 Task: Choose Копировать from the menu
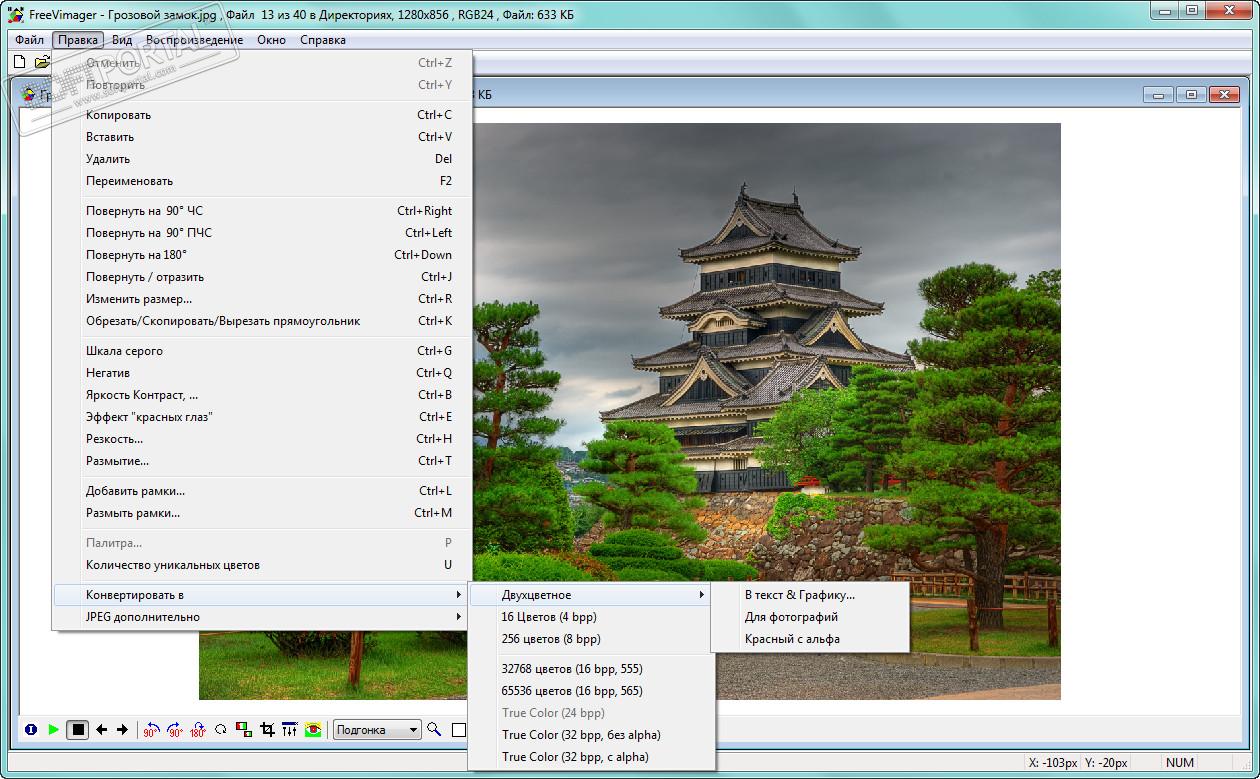tap(261, 115)
